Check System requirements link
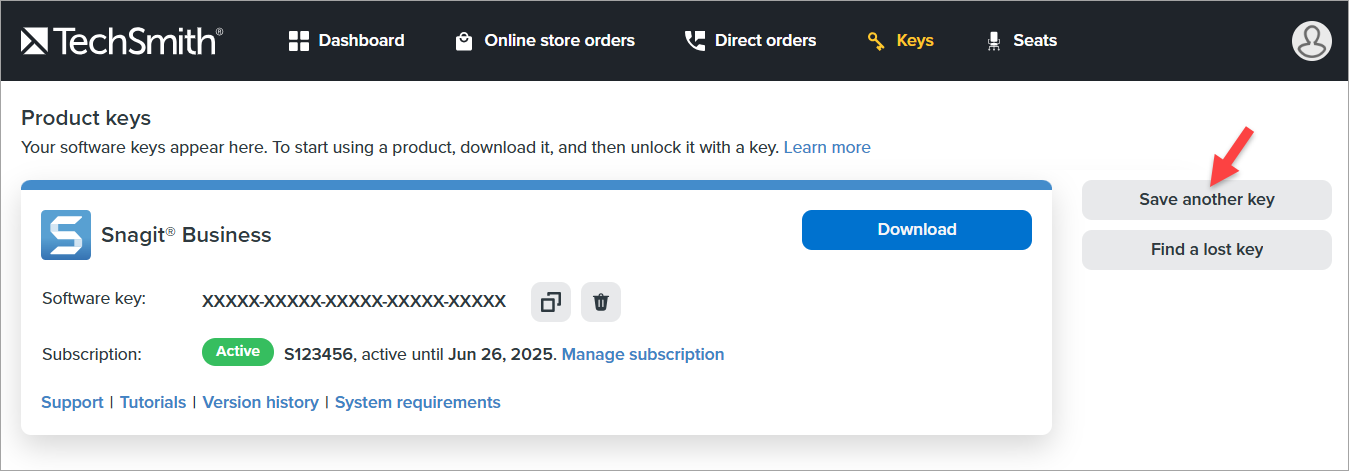This screenshot has height=471, width=1349. pos(417,402)
